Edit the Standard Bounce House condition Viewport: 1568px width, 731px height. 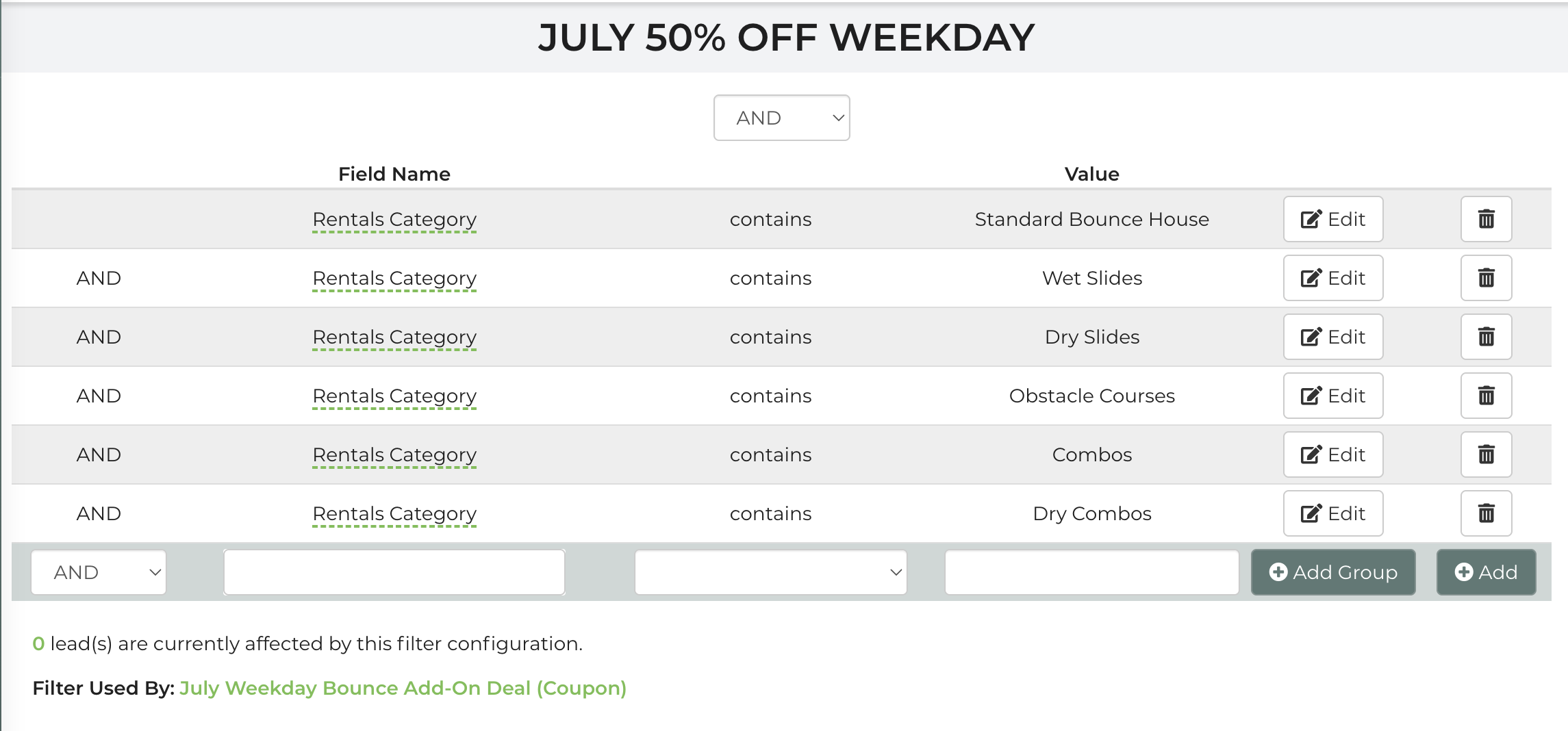pos(1333,219)
